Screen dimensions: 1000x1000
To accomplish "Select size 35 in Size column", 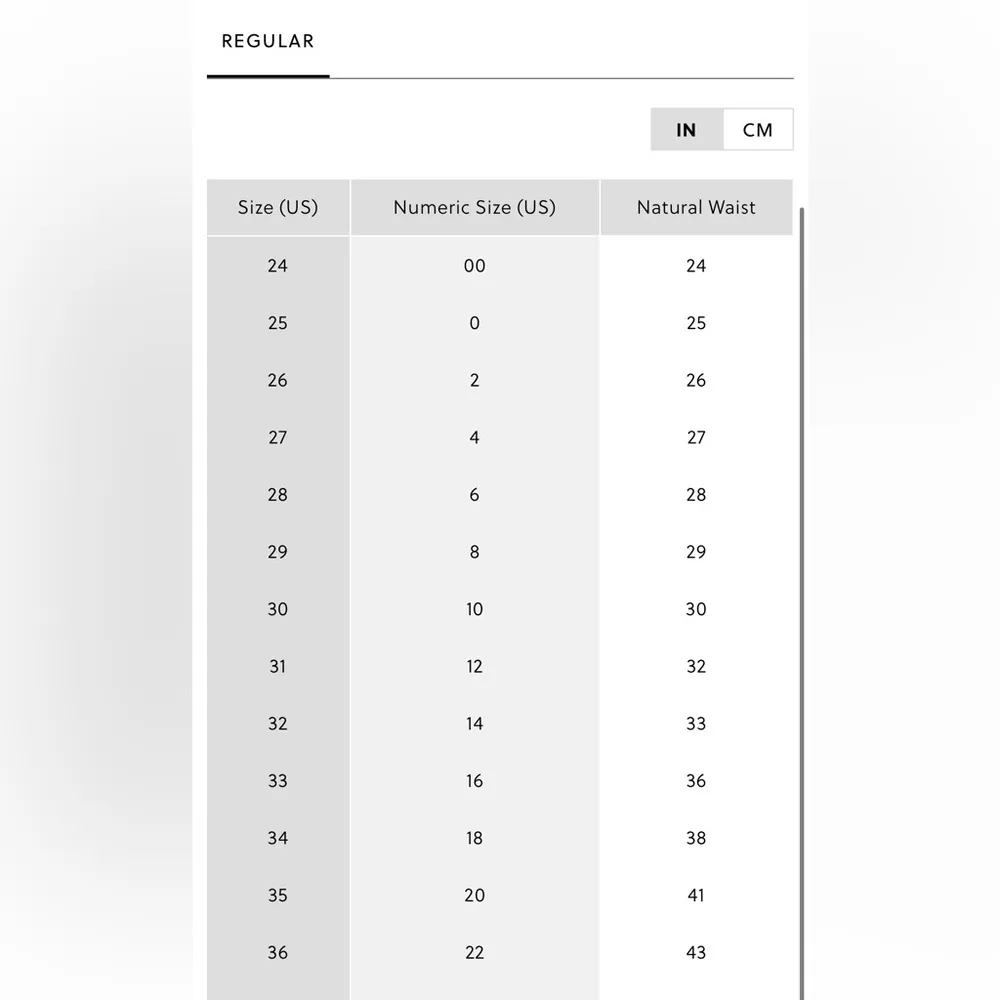I will (x=278, y=895).
